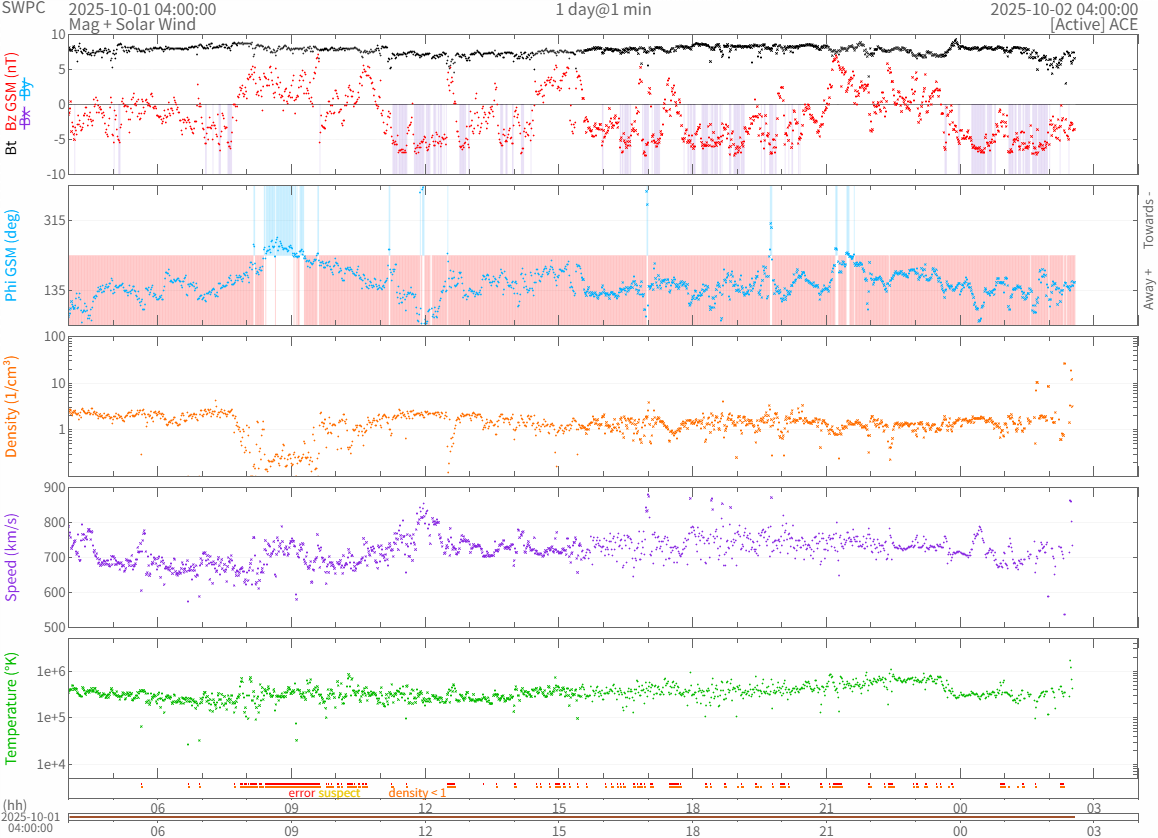Click the start date 2025-10-01 04:00:00 at top
Image resolution: width=1158 pixels, height=838 pixels.
(x=142, y=10)
